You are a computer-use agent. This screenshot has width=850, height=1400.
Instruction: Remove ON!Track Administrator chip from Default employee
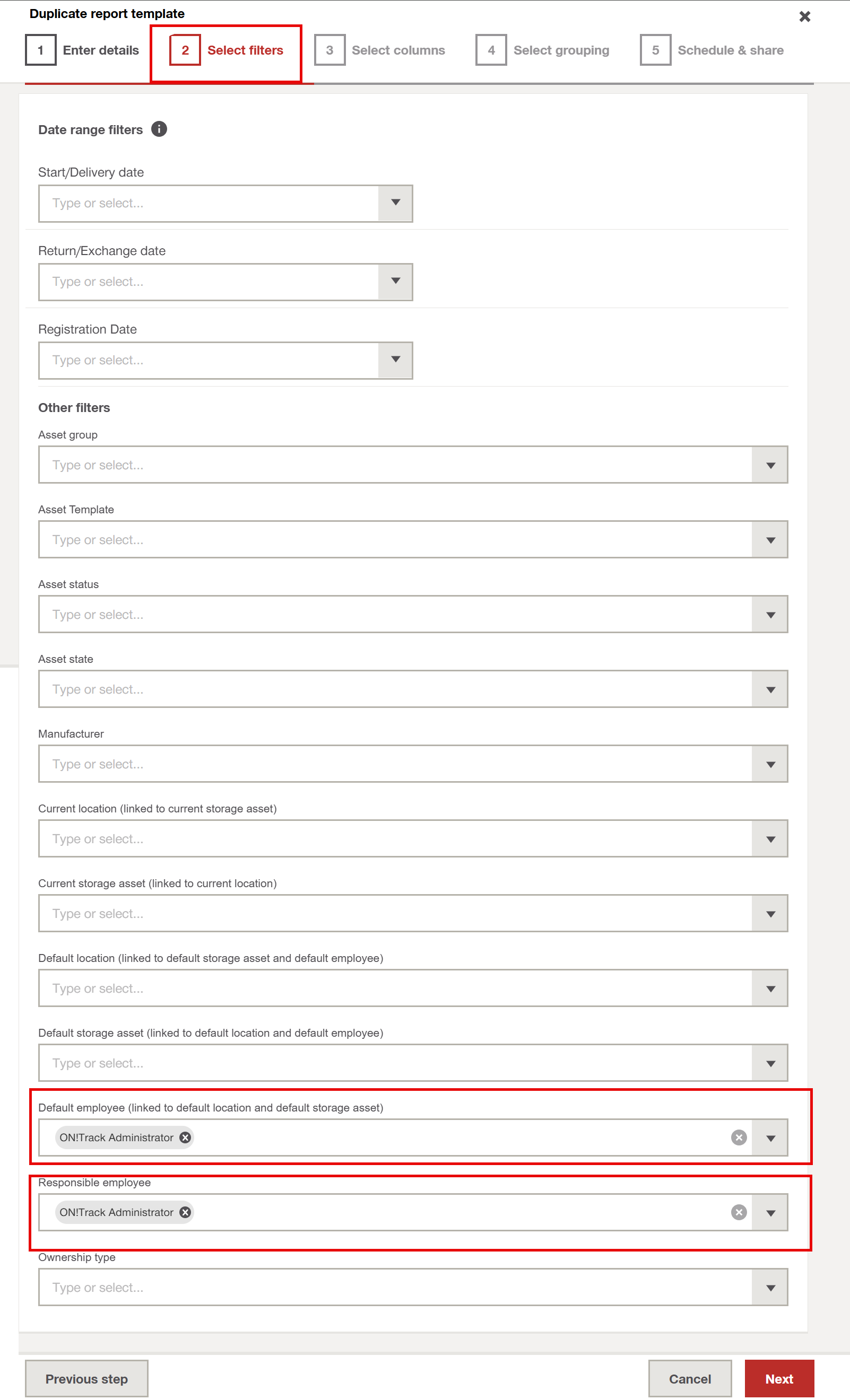coord(185,1137)
